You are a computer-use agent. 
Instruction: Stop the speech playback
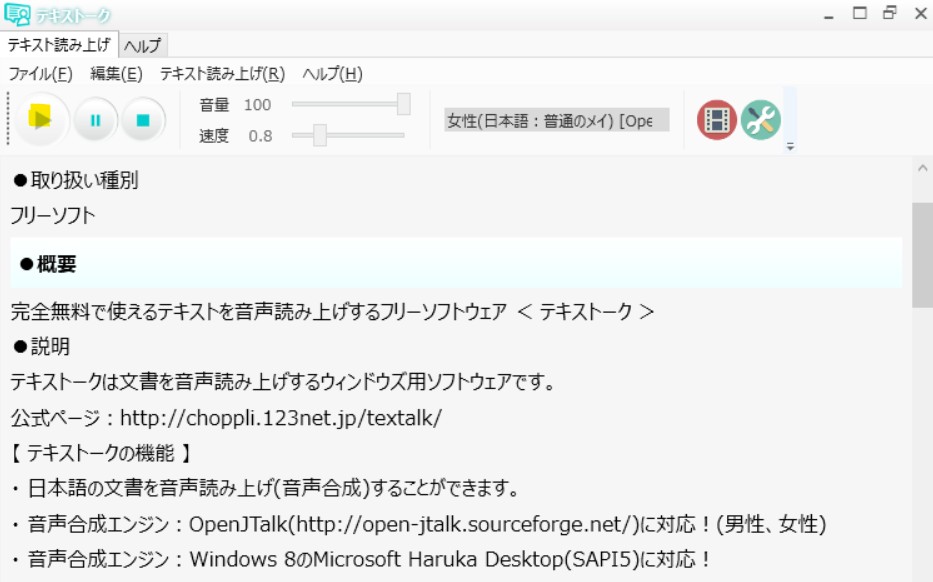click(143, 121)
